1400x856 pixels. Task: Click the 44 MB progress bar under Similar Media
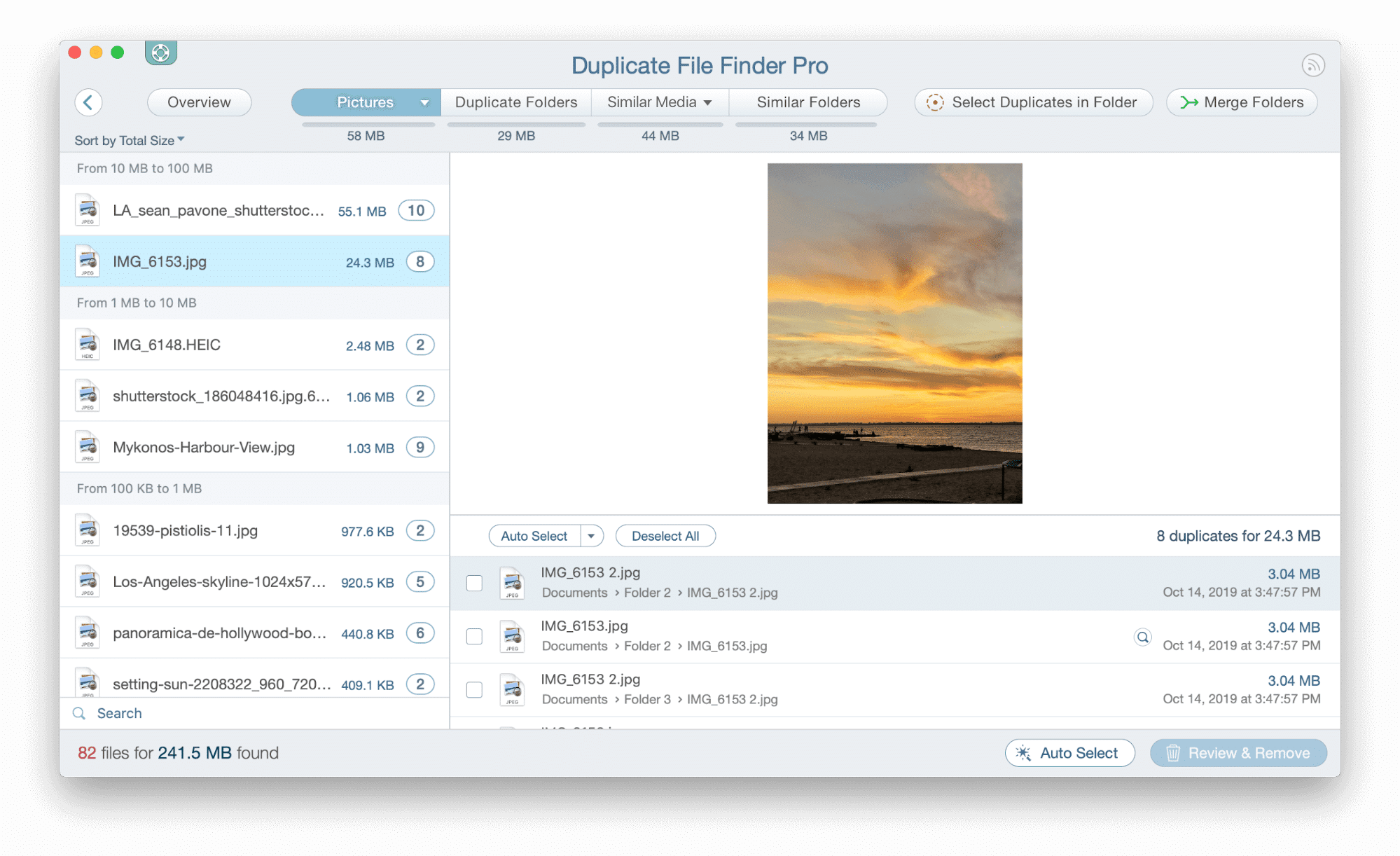(x=659, y=125)
